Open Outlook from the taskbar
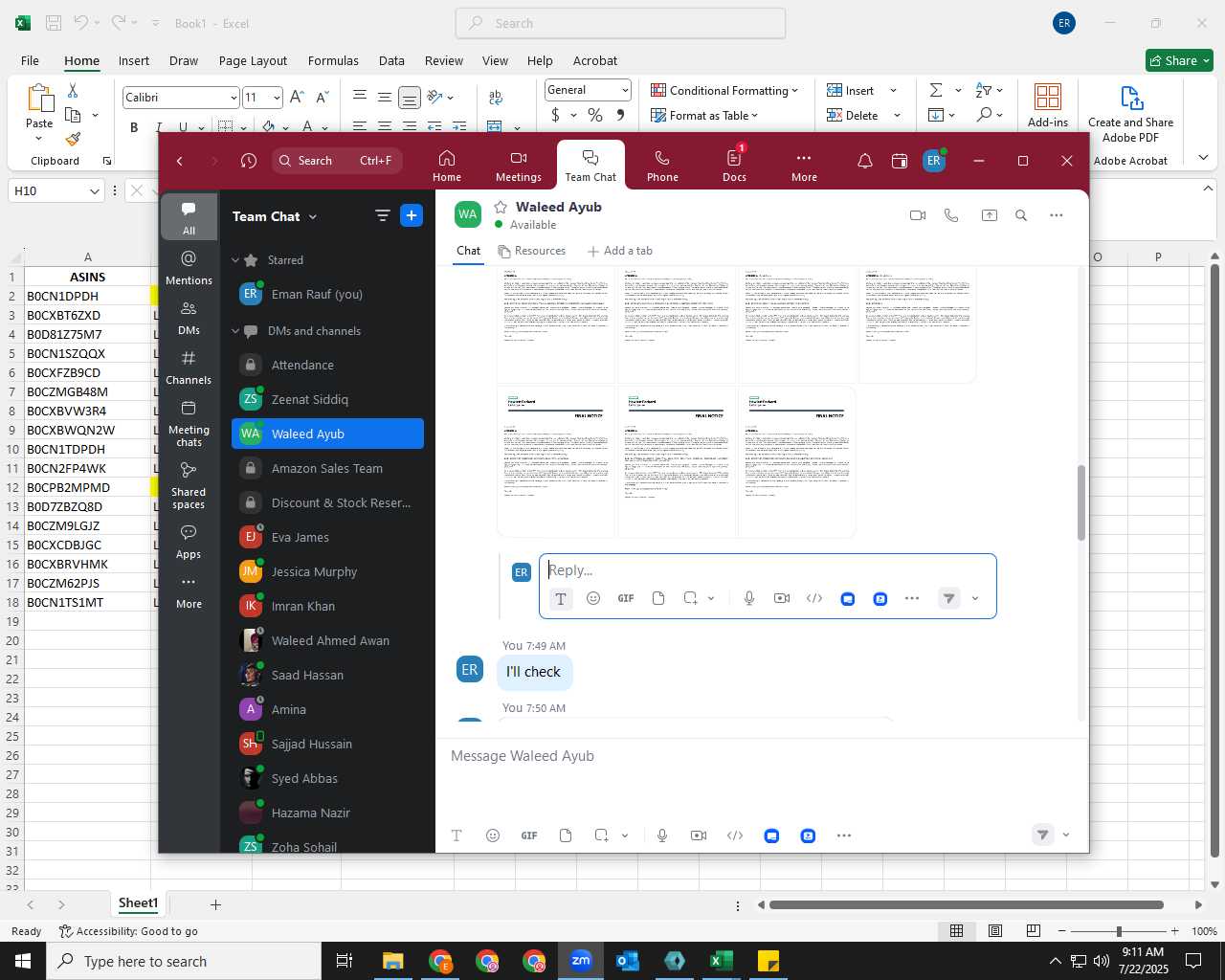Viewport: 1225px width, 980px height. point(628,961)
